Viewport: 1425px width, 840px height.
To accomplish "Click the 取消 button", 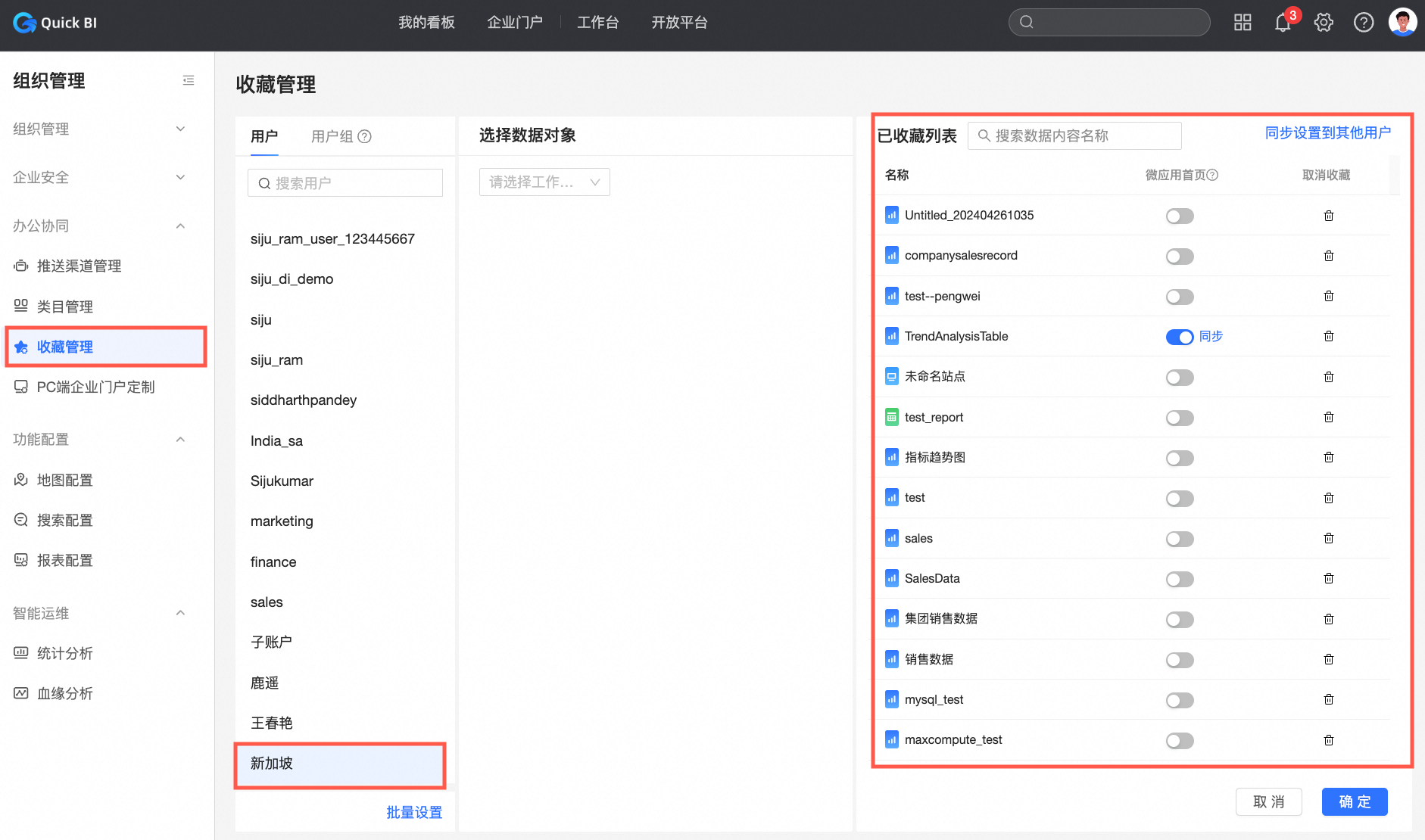I will pyautogui.click(x=1269, y=802).
